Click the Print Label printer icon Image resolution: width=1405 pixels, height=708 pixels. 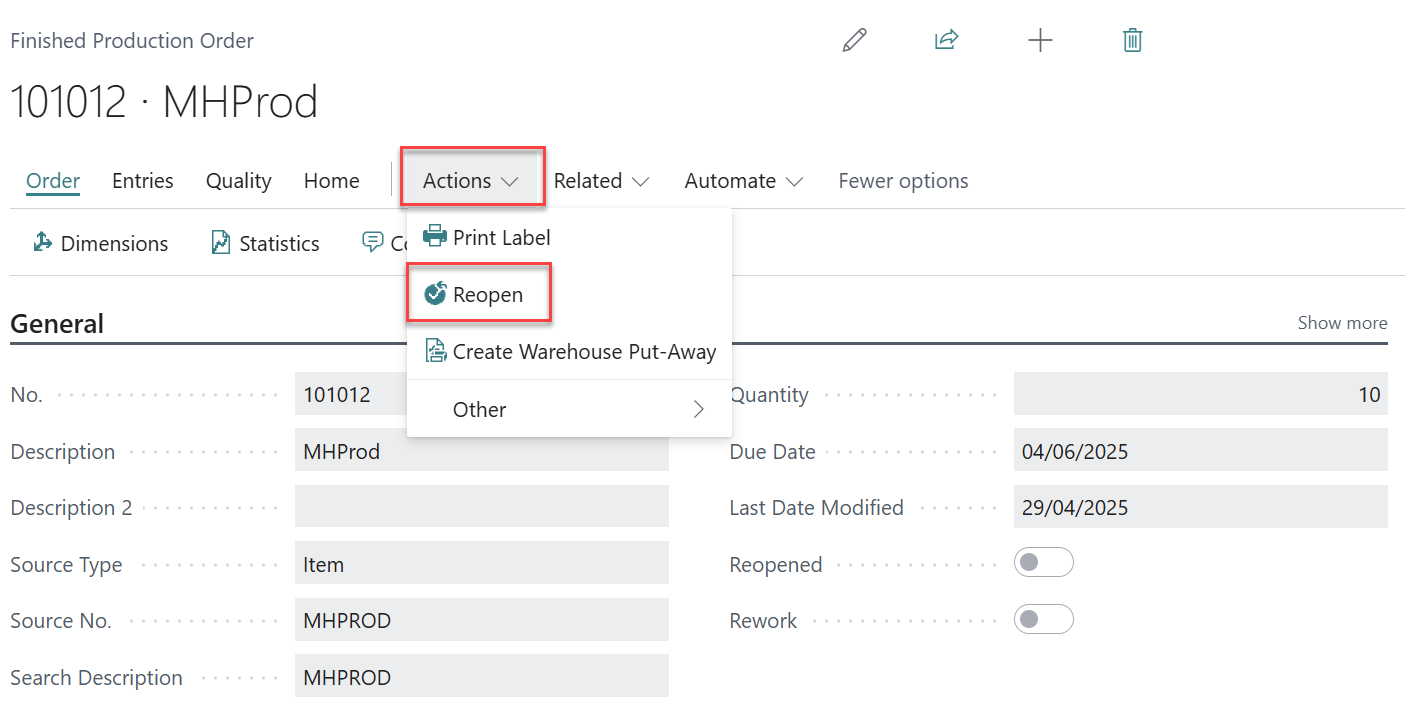pos(435,237)
